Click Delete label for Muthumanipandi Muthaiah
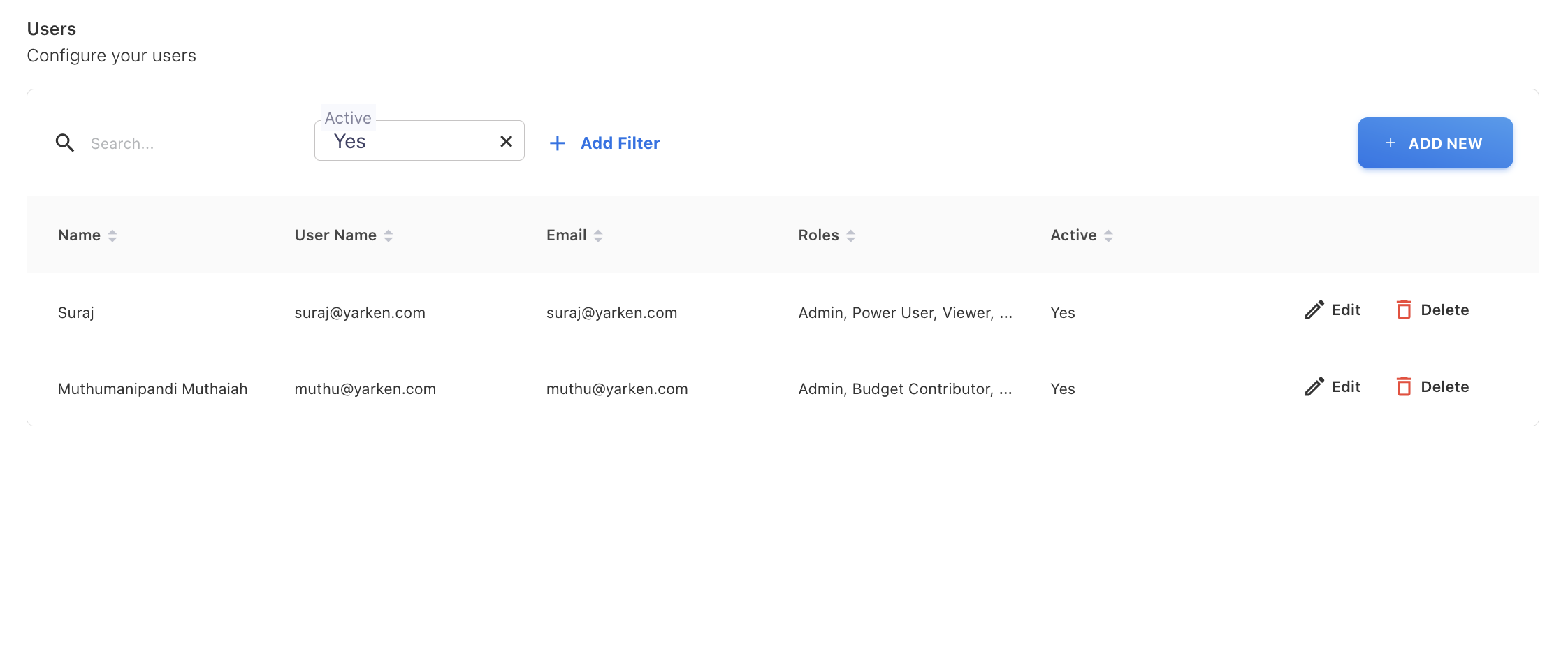Screen dimensions: 1568x668 pos(1444,387)
